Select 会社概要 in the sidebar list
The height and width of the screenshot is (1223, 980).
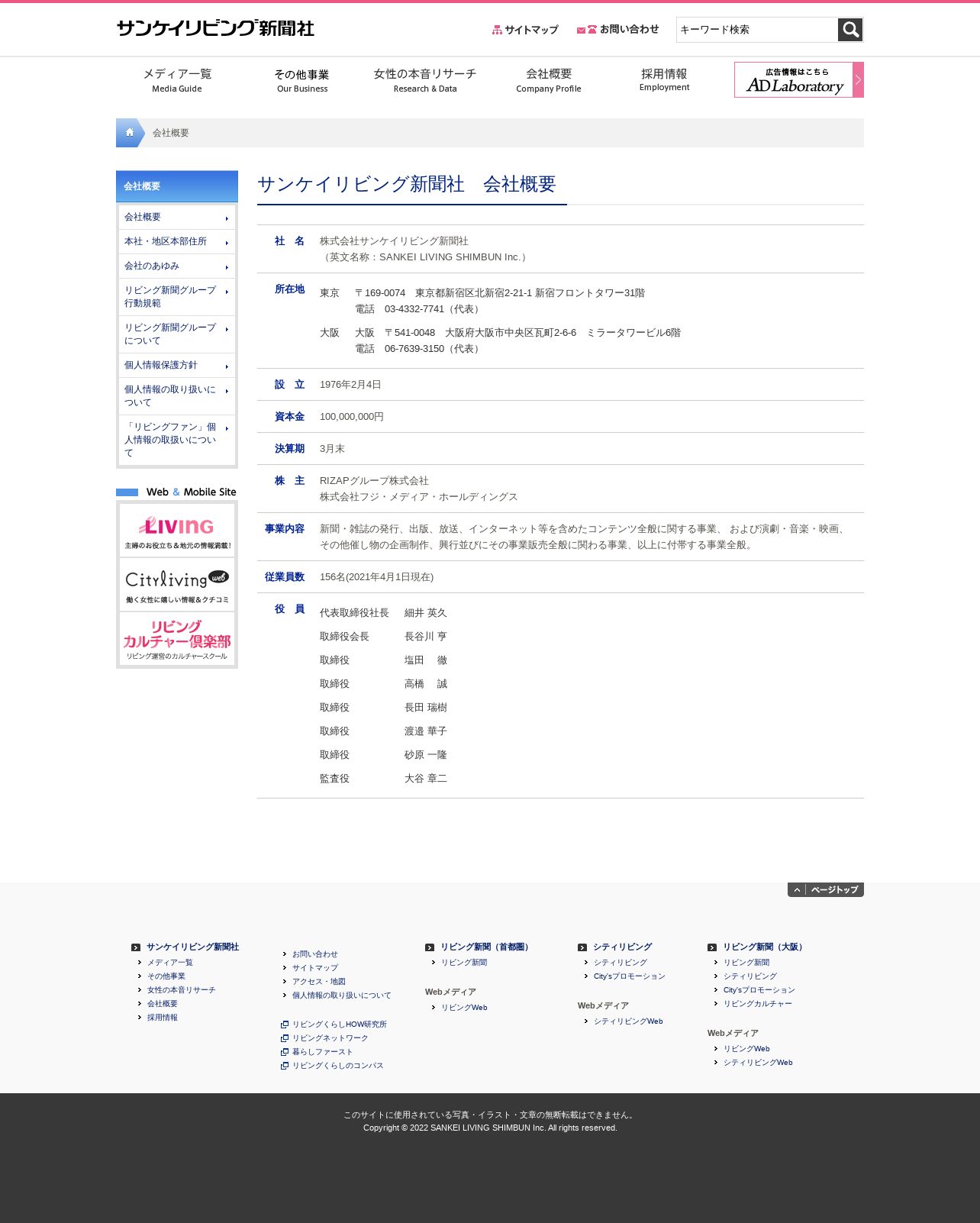tap(177, 217)
